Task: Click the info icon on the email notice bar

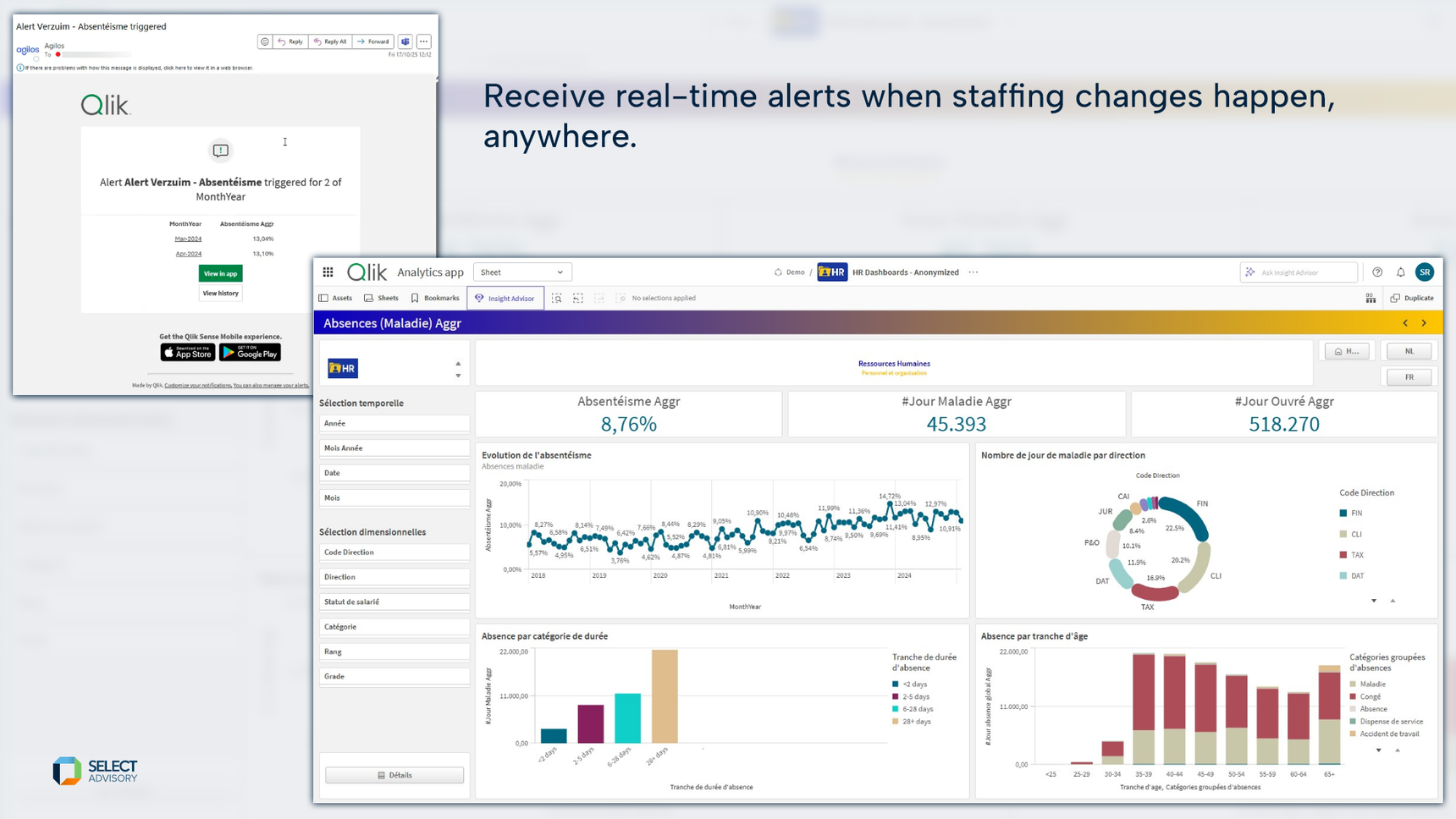Action: tap(20, 68)
